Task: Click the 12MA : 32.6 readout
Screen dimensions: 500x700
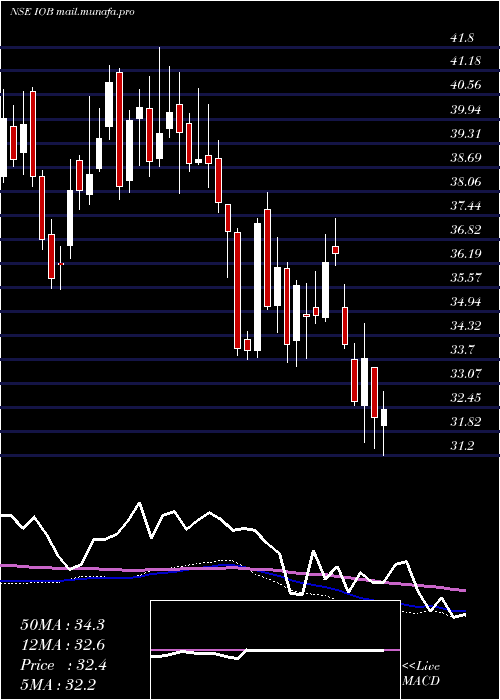Action: pos(62,645)
